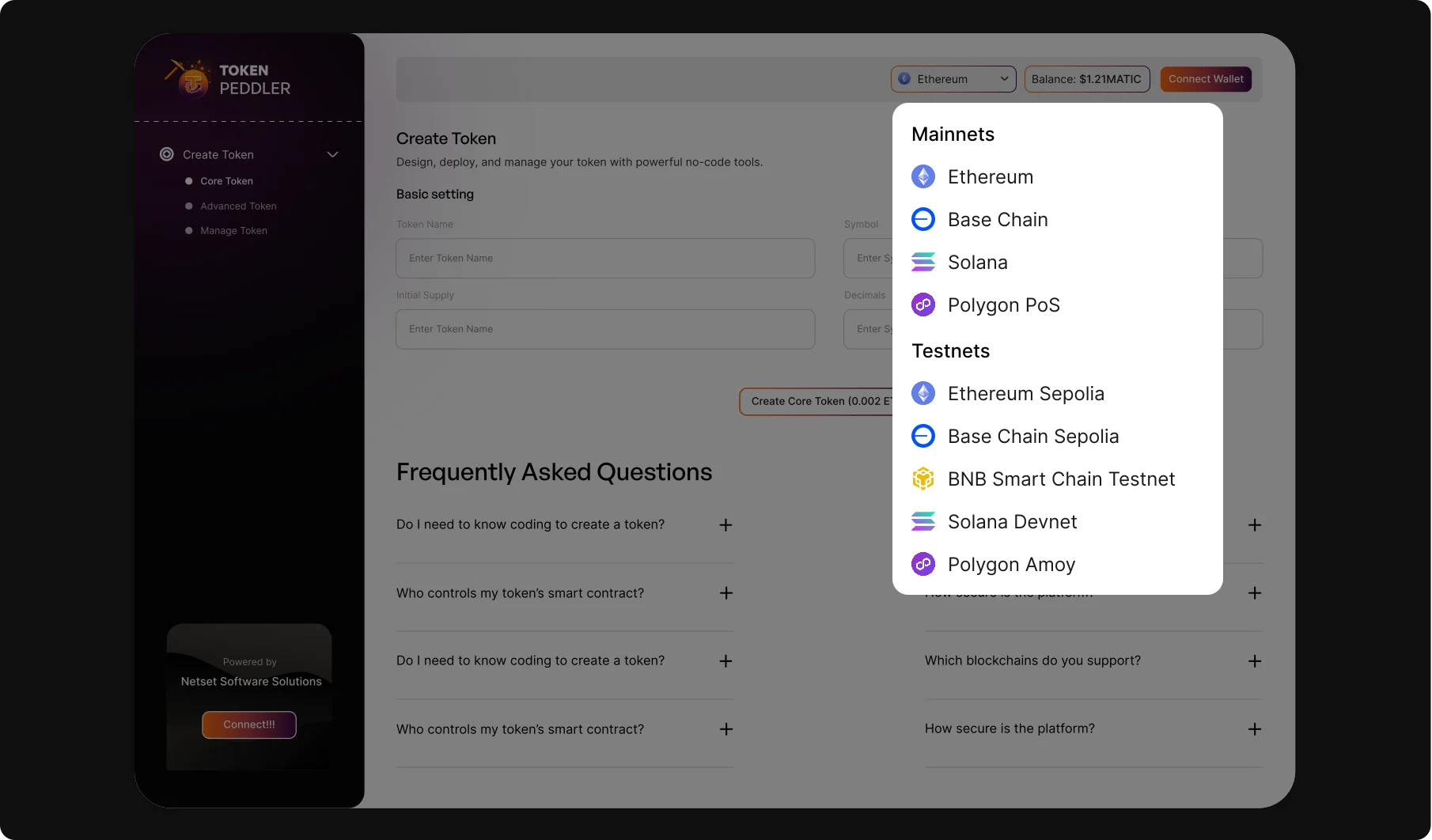Open the Ethereum network dropdown

(x=953, y=79)
